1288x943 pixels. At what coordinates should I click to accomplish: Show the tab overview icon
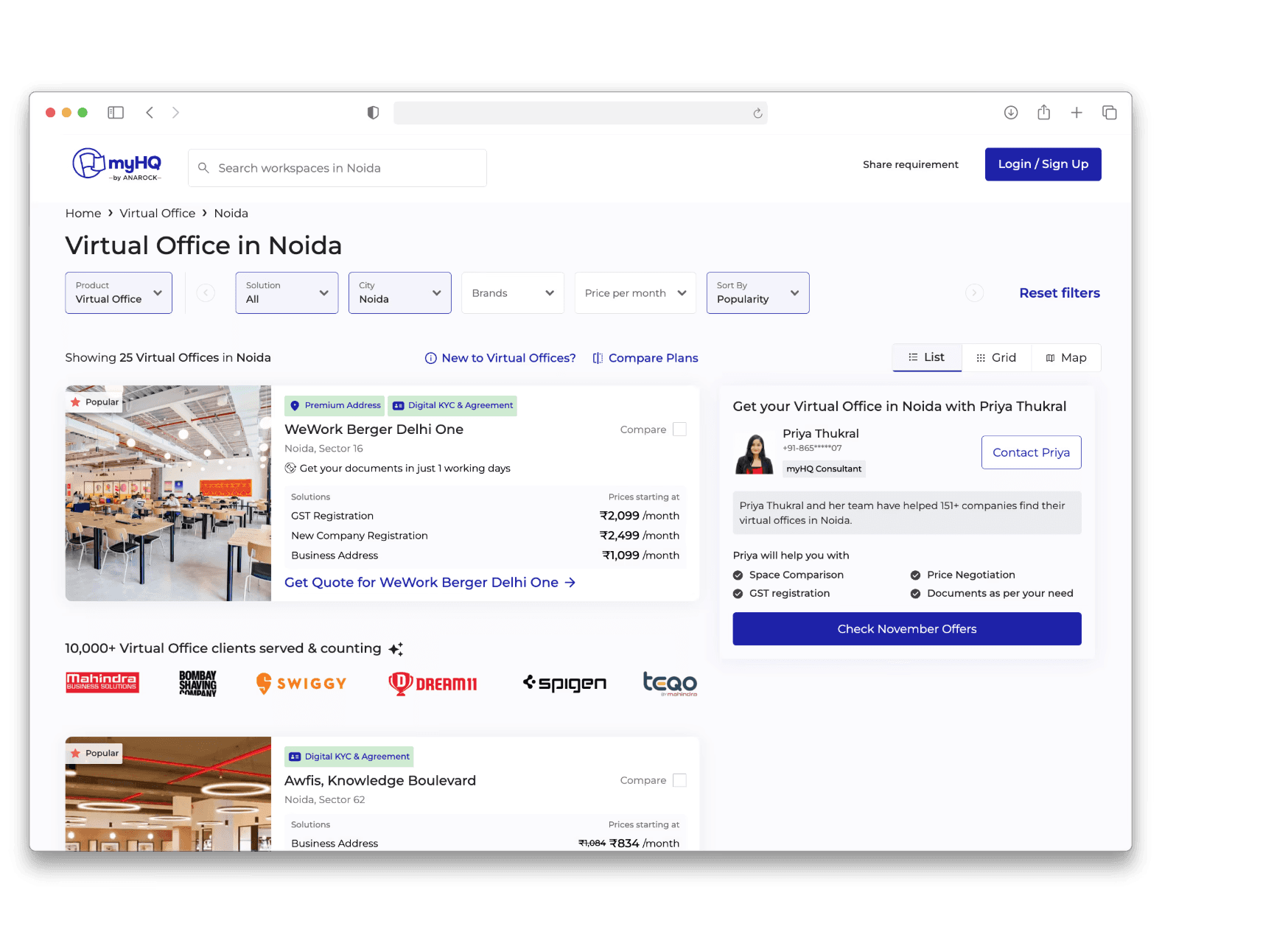pyautogui.click(x=1110, y=113)
